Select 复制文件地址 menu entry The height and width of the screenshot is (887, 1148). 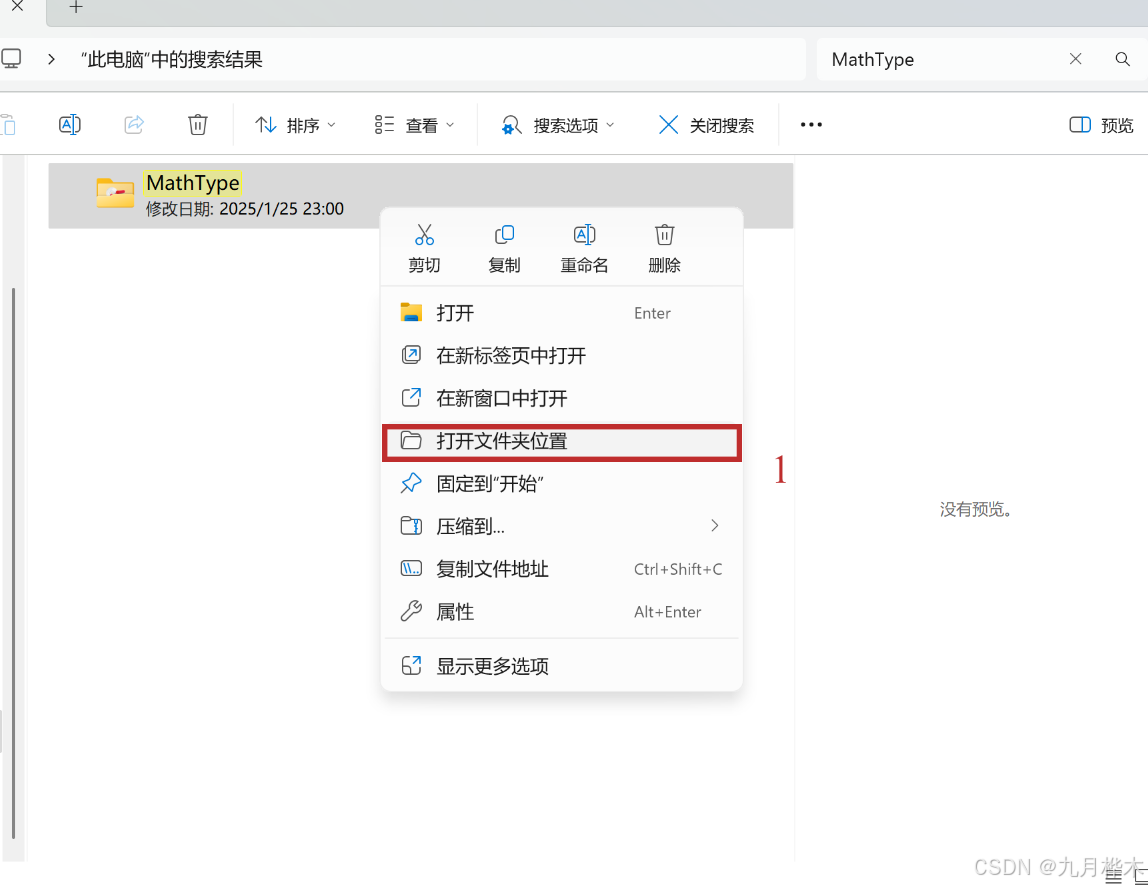(562, 569)
